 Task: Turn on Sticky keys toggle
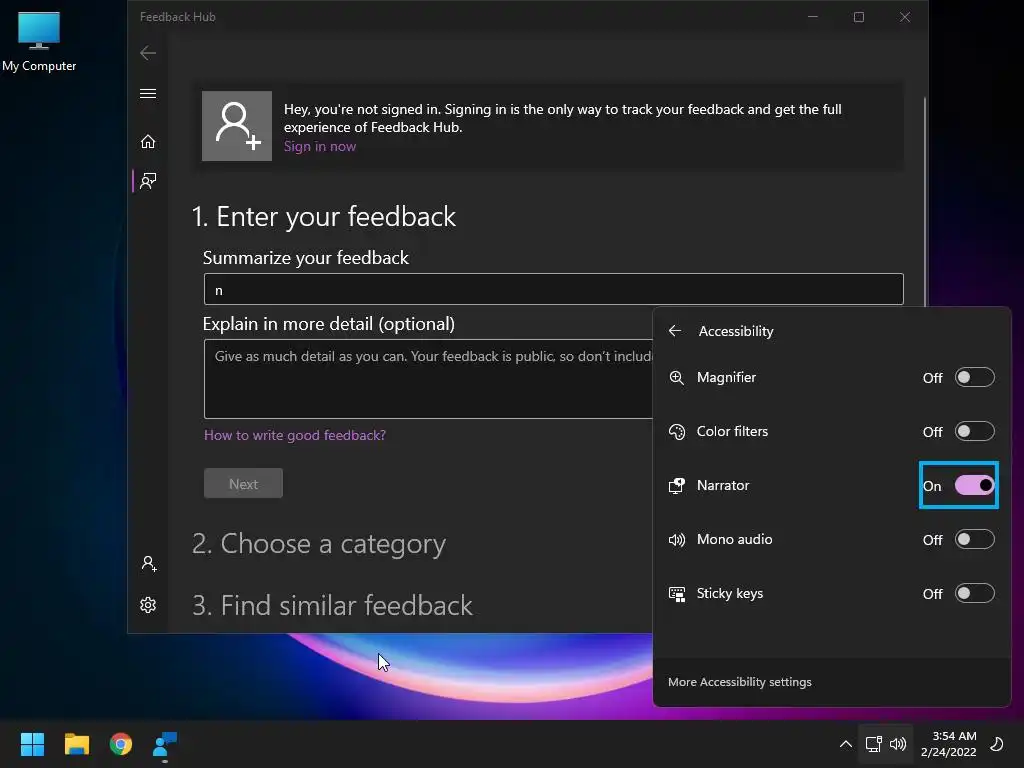974,594
